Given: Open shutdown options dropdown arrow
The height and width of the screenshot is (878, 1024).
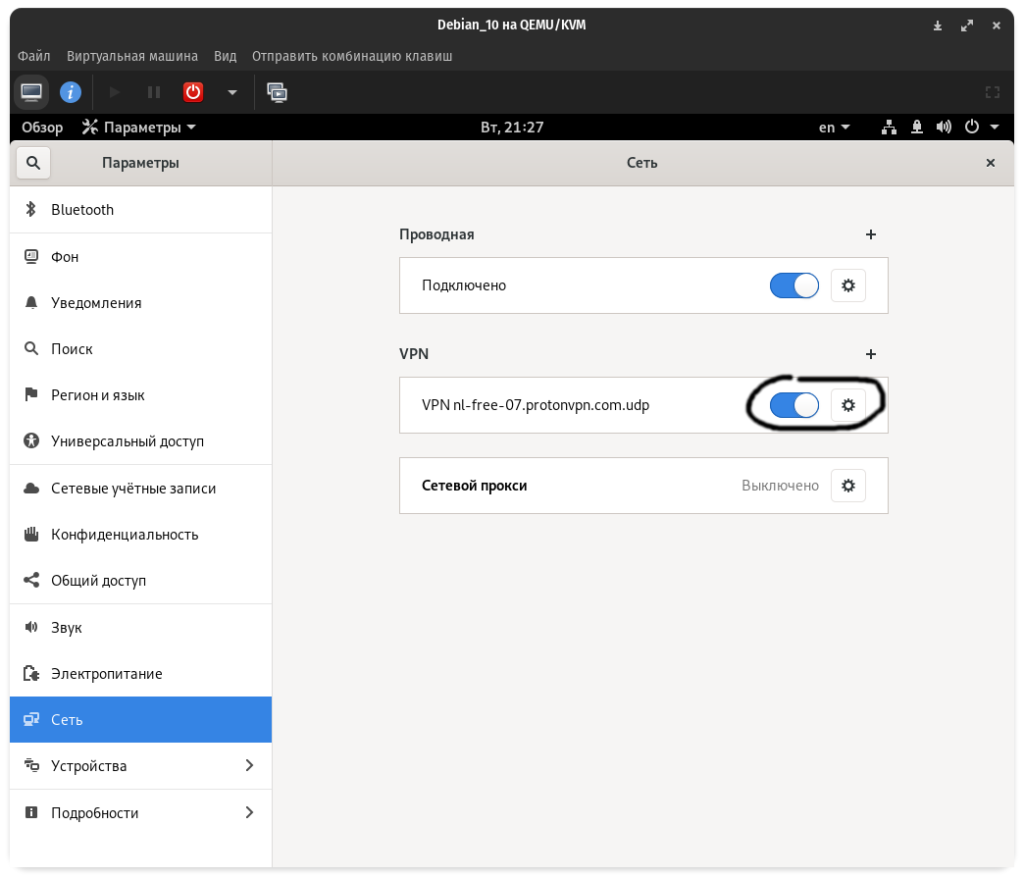Looking at the screenshot, I should pyautogui.click(x=232, y=92).
